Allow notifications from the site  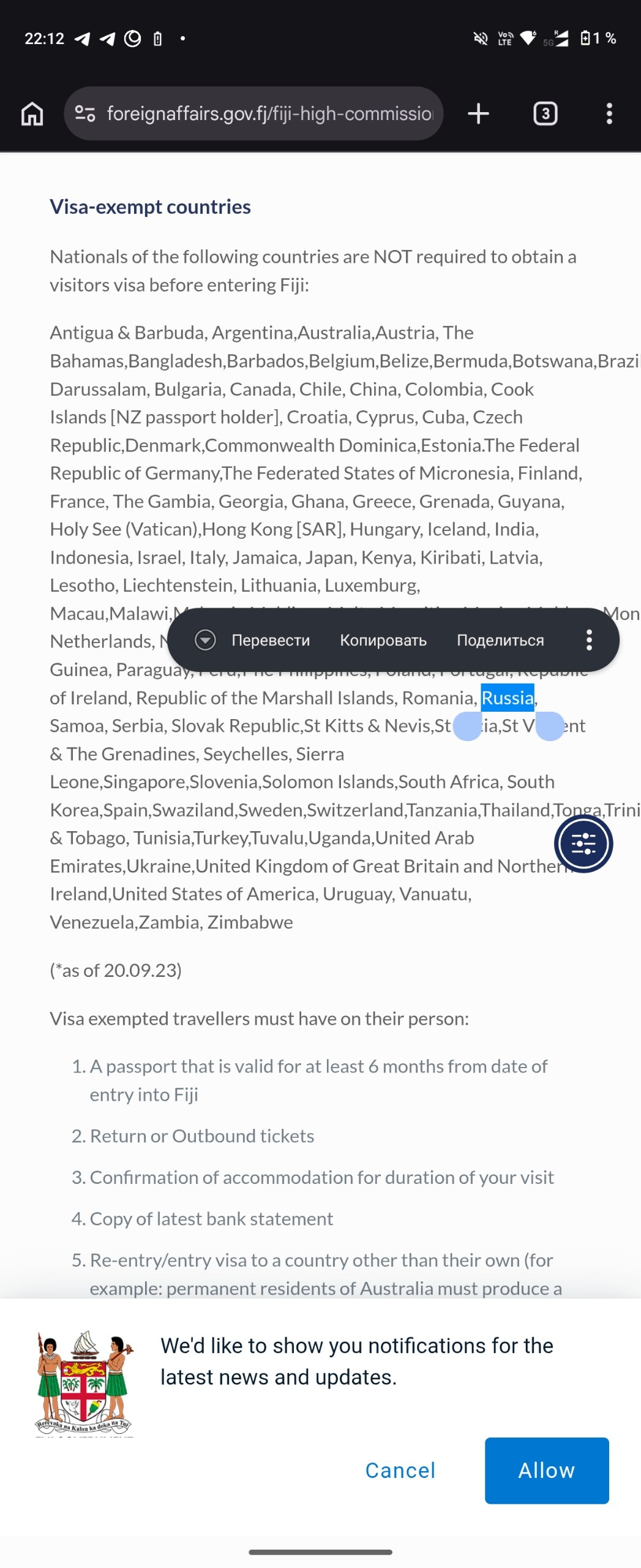[547, 1470]
